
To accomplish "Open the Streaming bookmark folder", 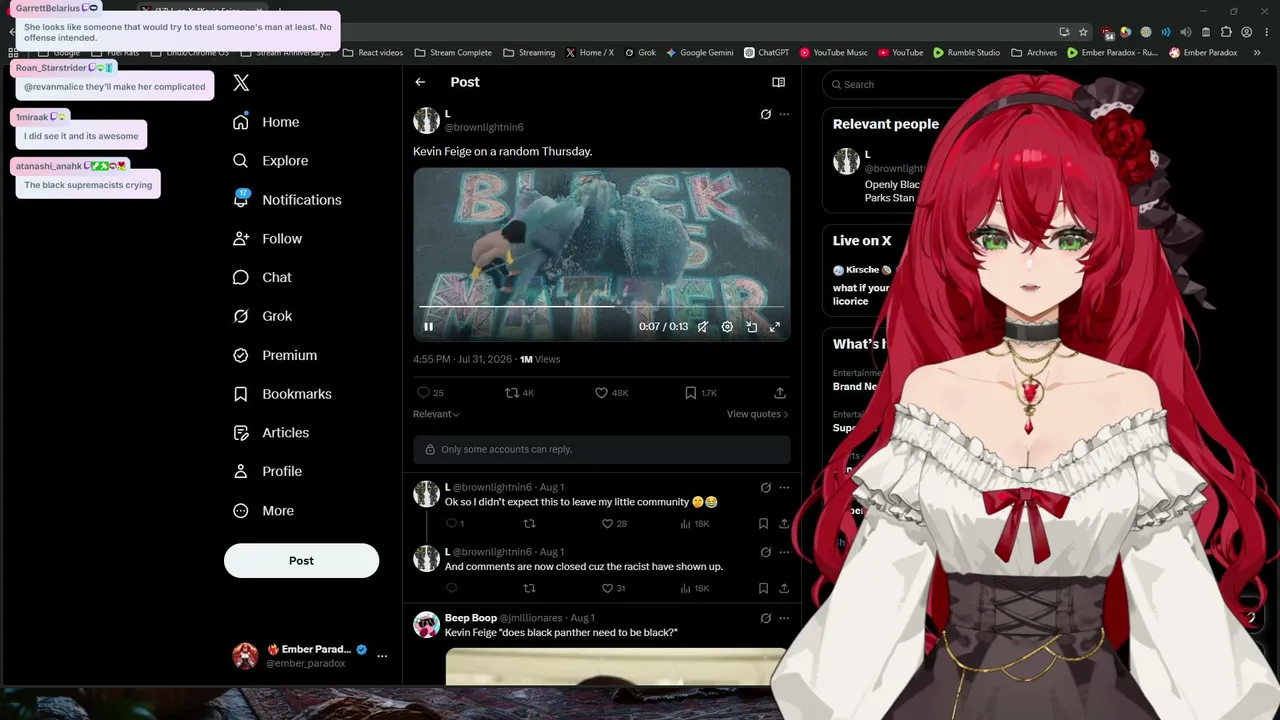I will 529,53.
